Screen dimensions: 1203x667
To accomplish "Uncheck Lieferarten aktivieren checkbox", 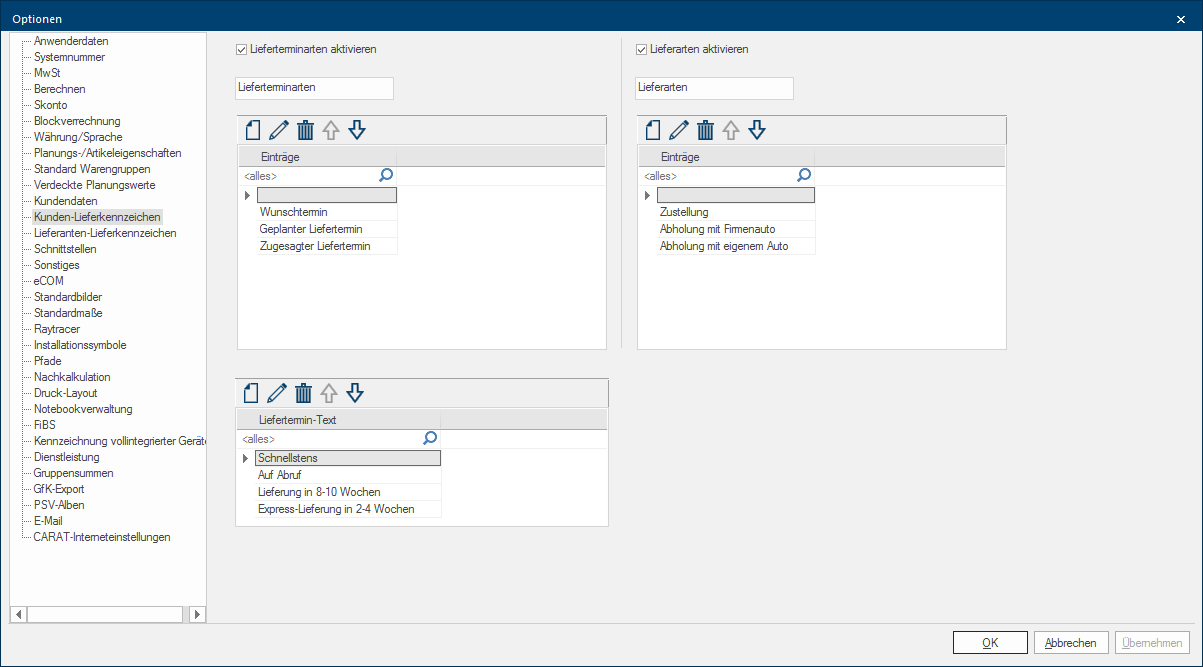I will tap(642, 49).
